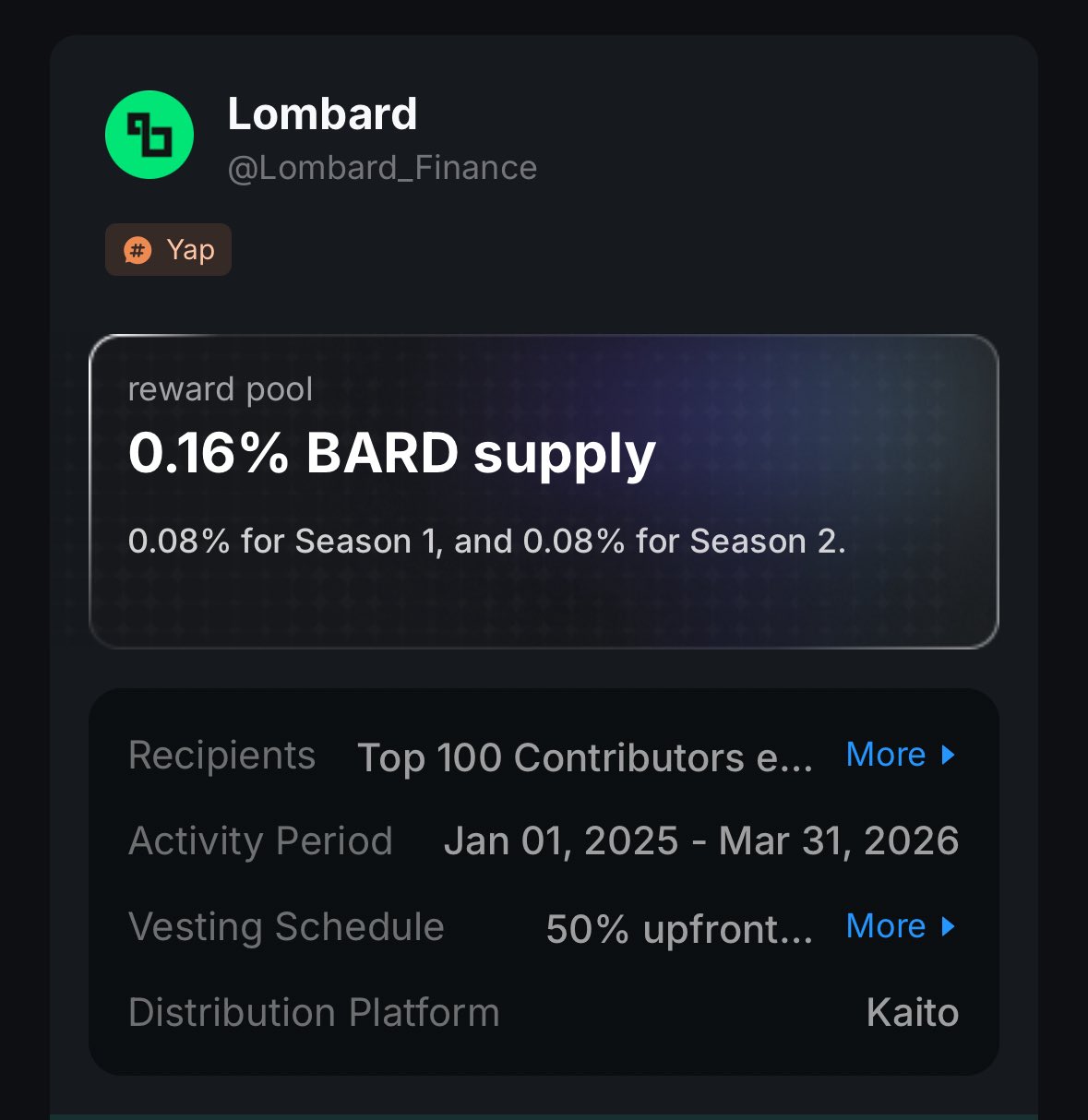This screenshot has height=1120, width=1088.
Task: Click the 'reward pool' label
Action: (221, 389)
